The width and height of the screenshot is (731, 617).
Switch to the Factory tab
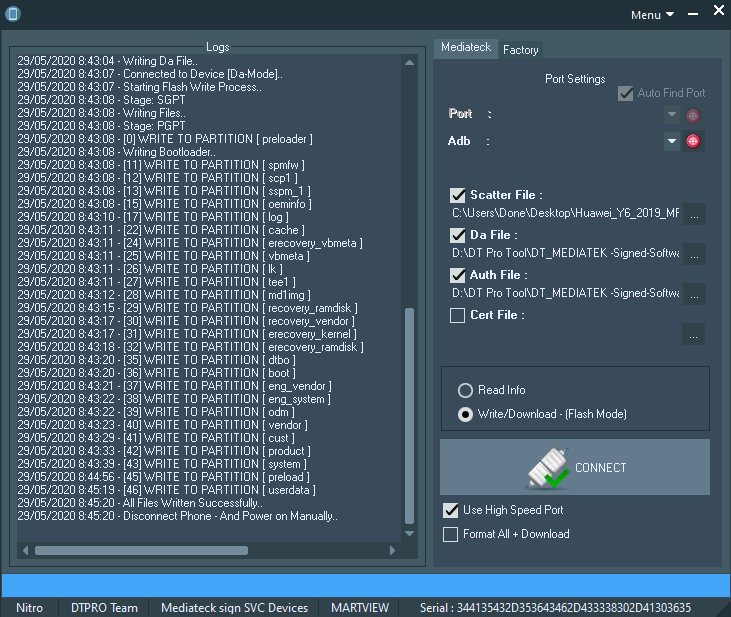point(520,49)
